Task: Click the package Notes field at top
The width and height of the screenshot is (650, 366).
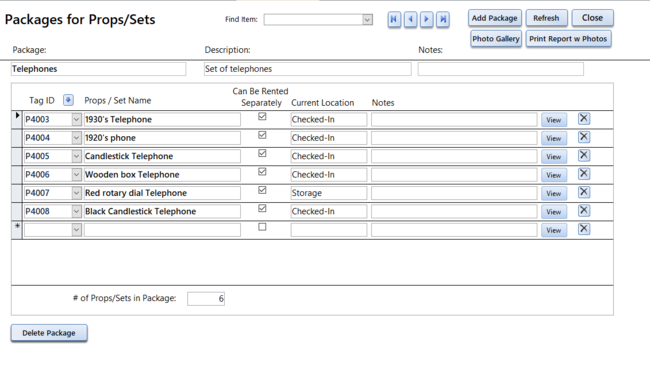Action: pos(500,69)
